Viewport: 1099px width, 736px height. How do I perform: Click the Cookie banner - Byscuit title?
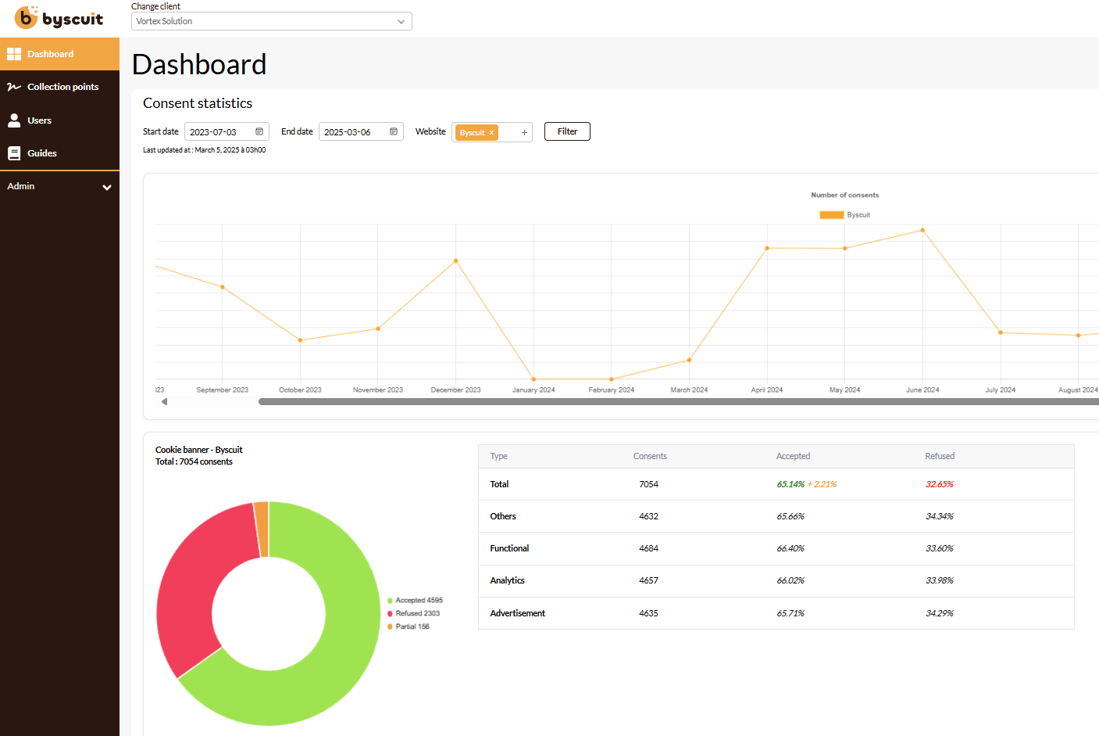198,449
